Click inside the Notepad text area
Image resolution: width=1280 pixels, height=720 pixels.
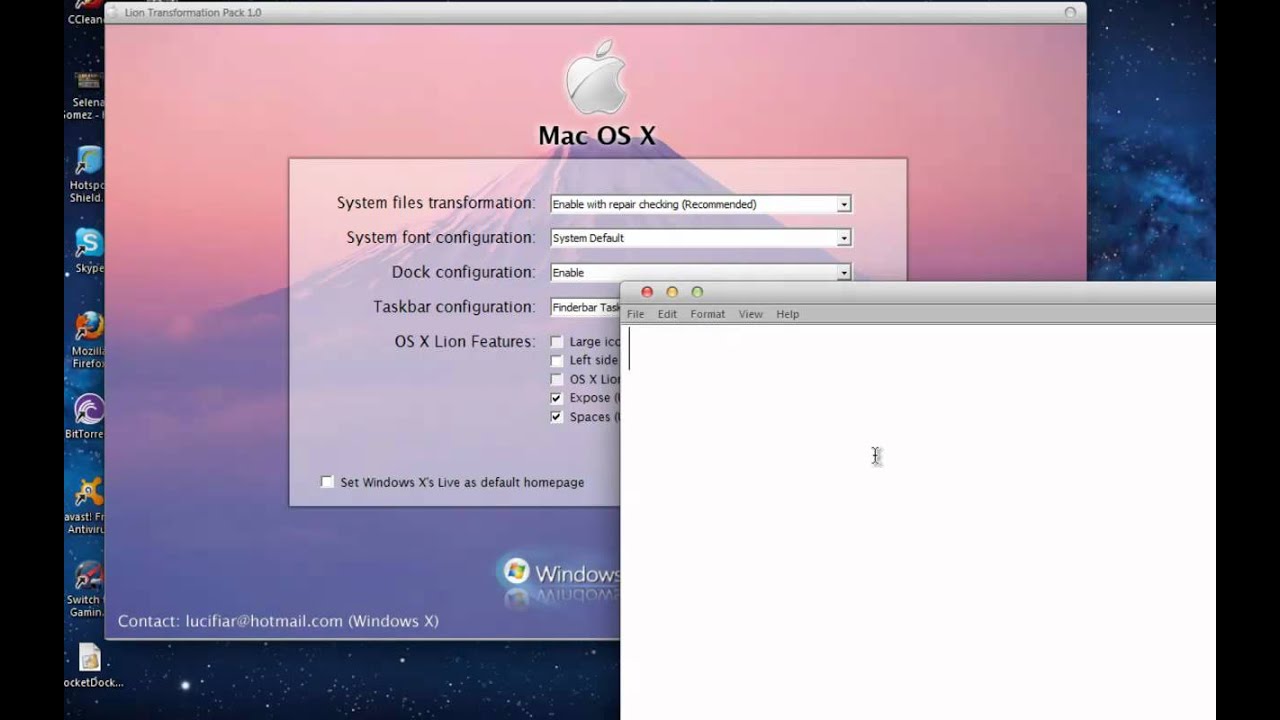918,522
